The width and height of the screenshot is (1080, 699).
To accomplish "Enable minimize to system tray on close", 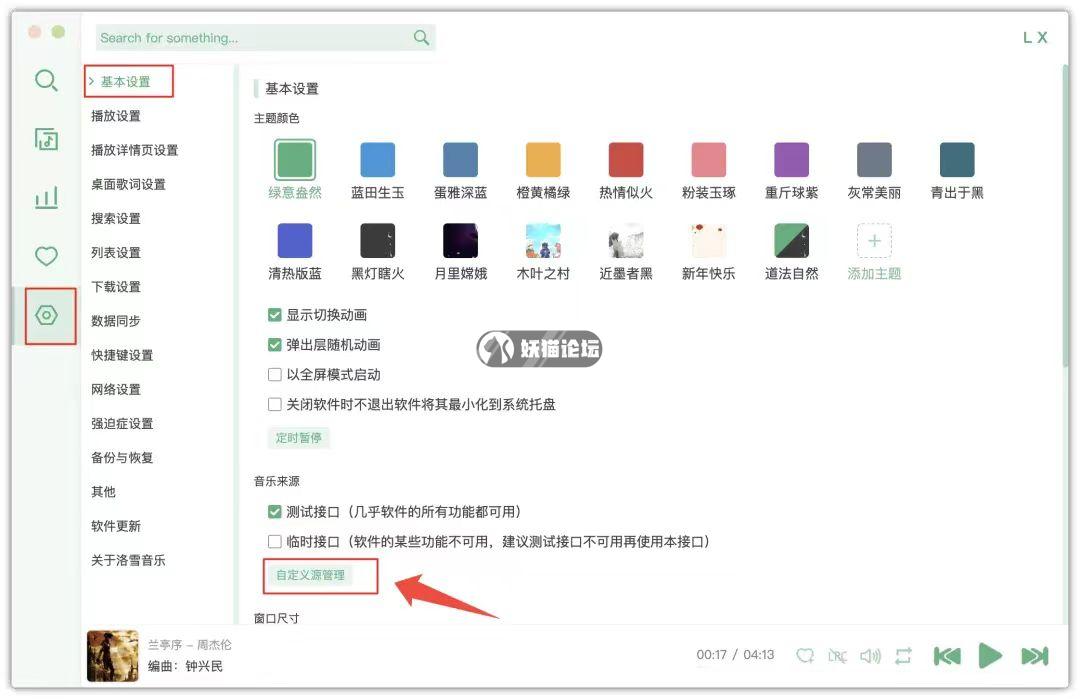I will coord(275,404).
